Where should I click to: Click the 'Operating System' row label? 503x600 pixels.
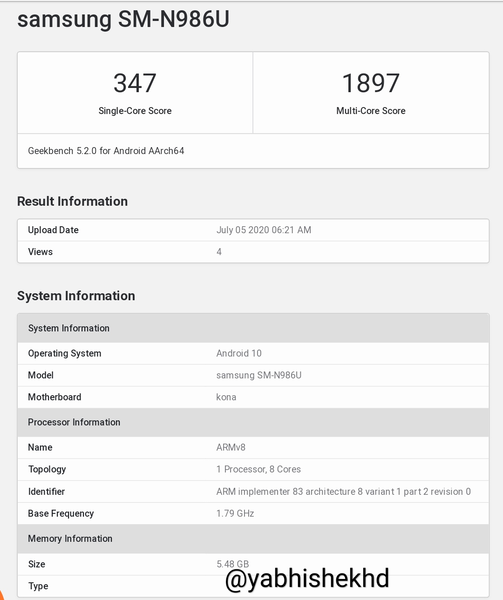click(x=65, y=353)
